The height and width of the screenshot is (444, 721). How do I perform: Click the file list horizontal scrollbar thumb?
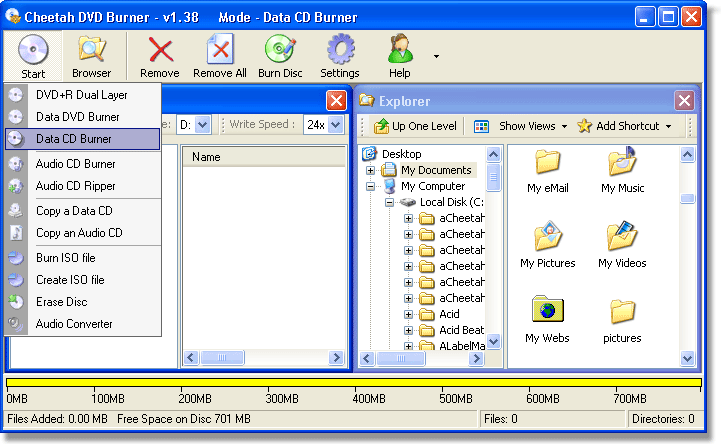222,358
